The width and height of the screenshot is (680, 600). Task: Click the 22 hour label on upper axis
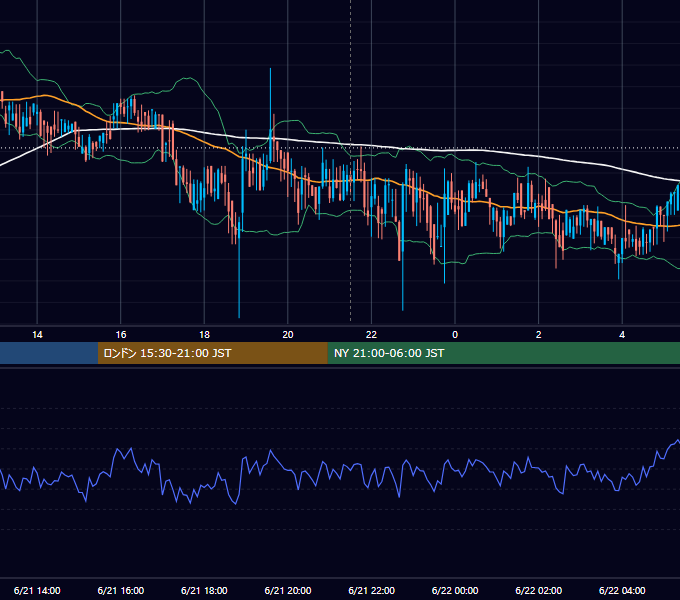(x=371, y=335)
